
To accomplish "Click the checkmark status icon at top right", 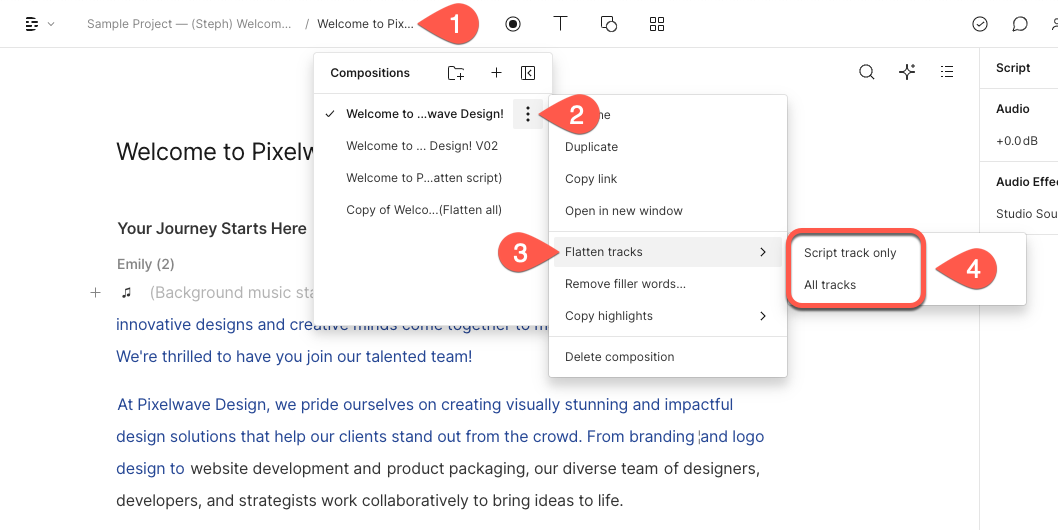I will click(980, 24).
